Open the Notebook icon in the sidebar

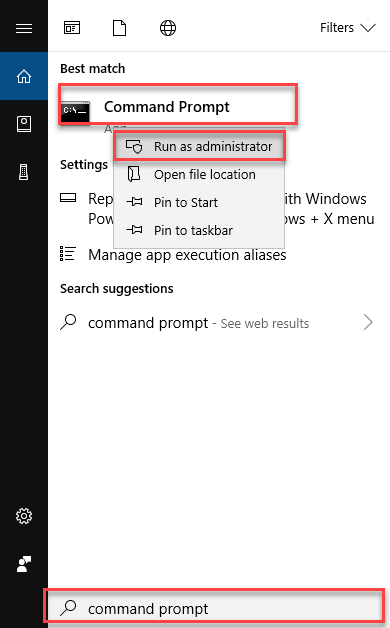click(24, 124)
